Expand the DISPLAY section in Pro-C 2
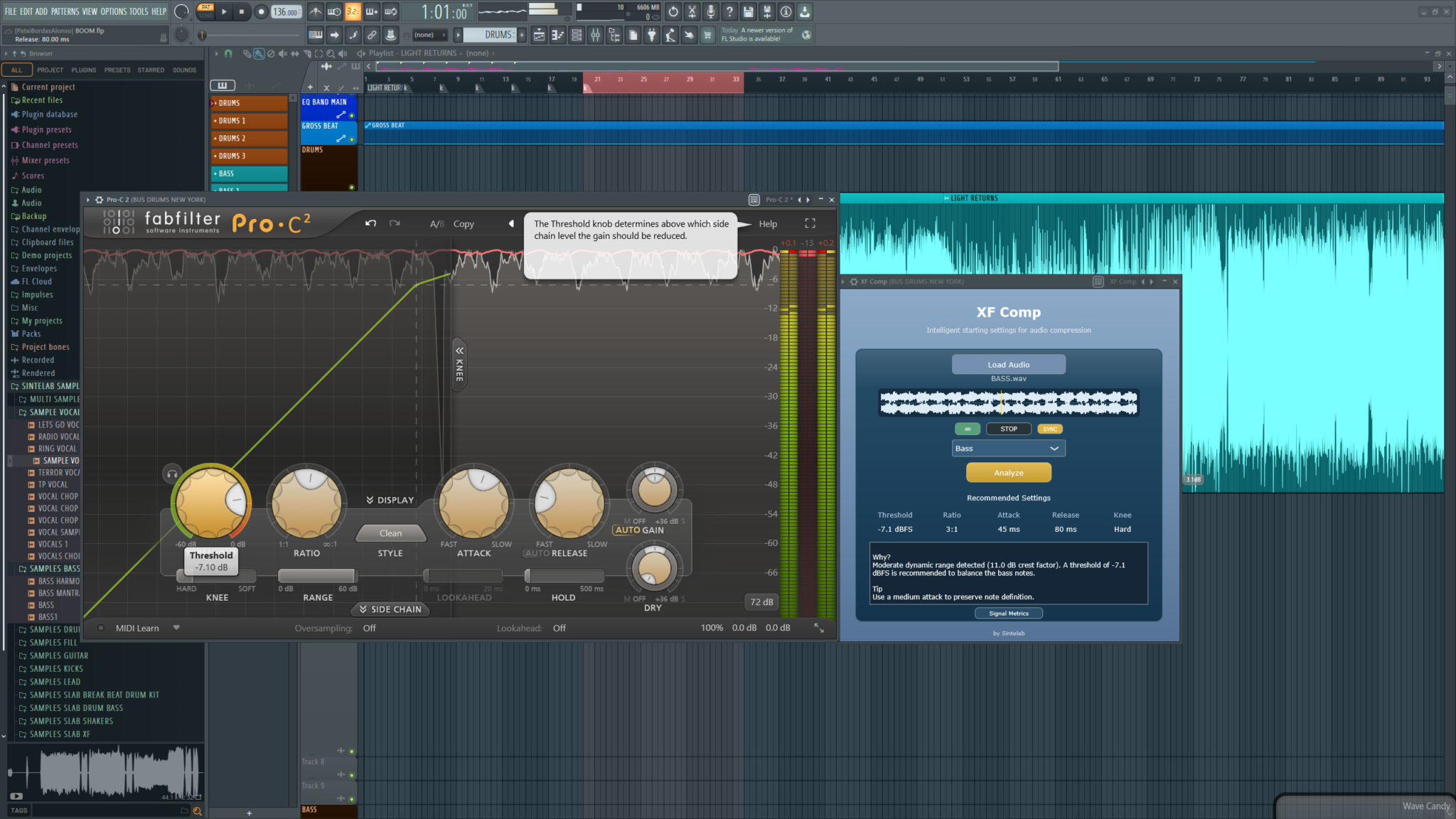Screen dimensions: 1456x819 click(x=390, y=500)
